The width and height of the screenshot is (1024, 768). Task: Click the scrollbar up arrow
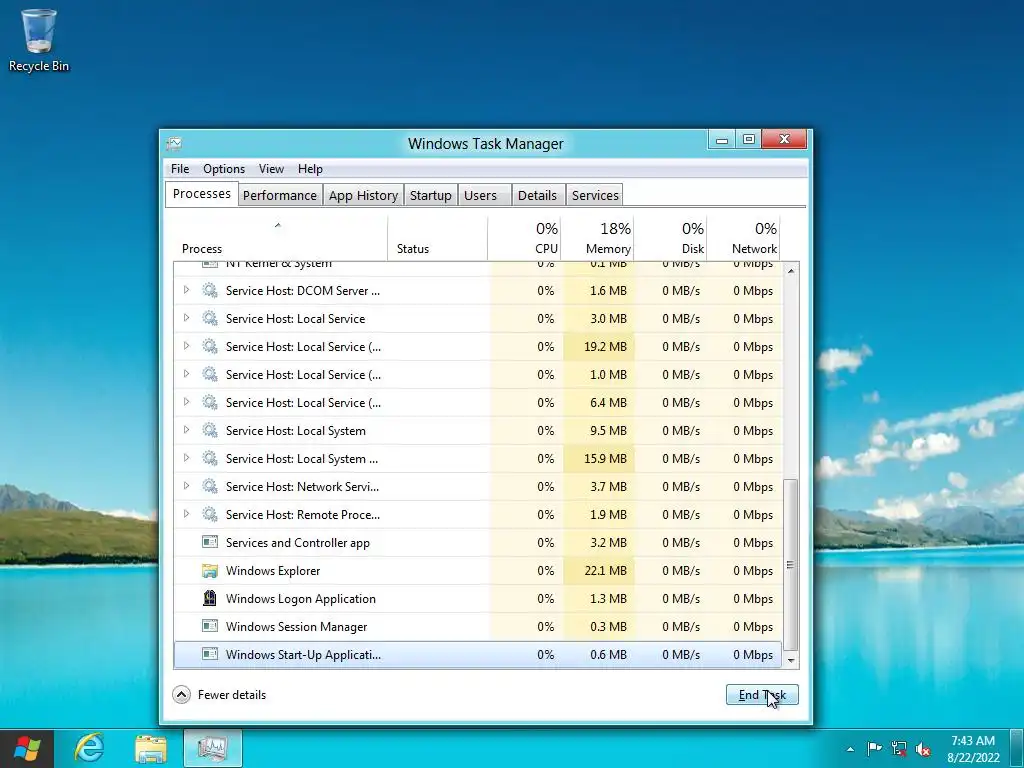tap(790, 270)
